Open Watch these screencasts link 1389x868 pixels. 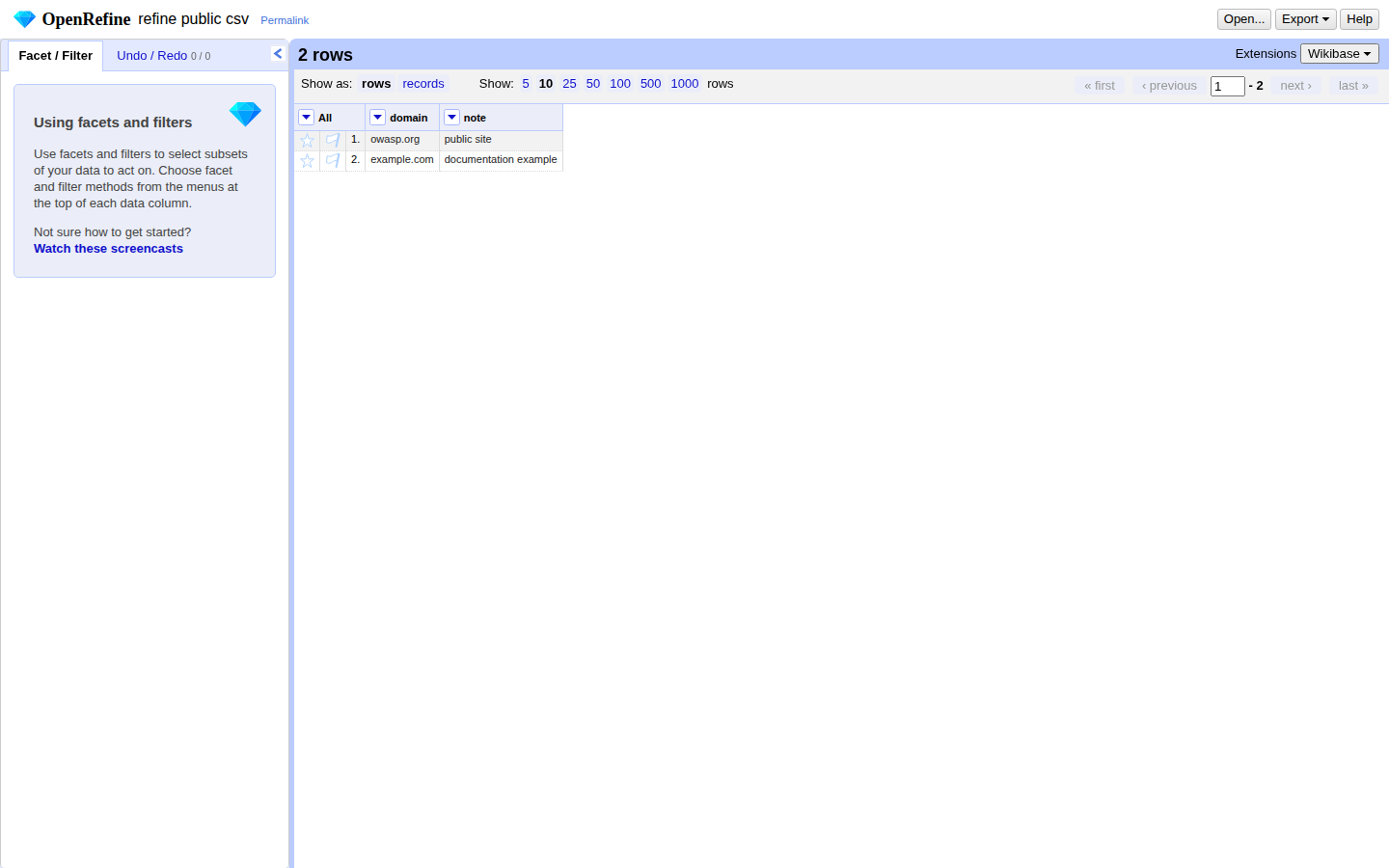point(108,249)
